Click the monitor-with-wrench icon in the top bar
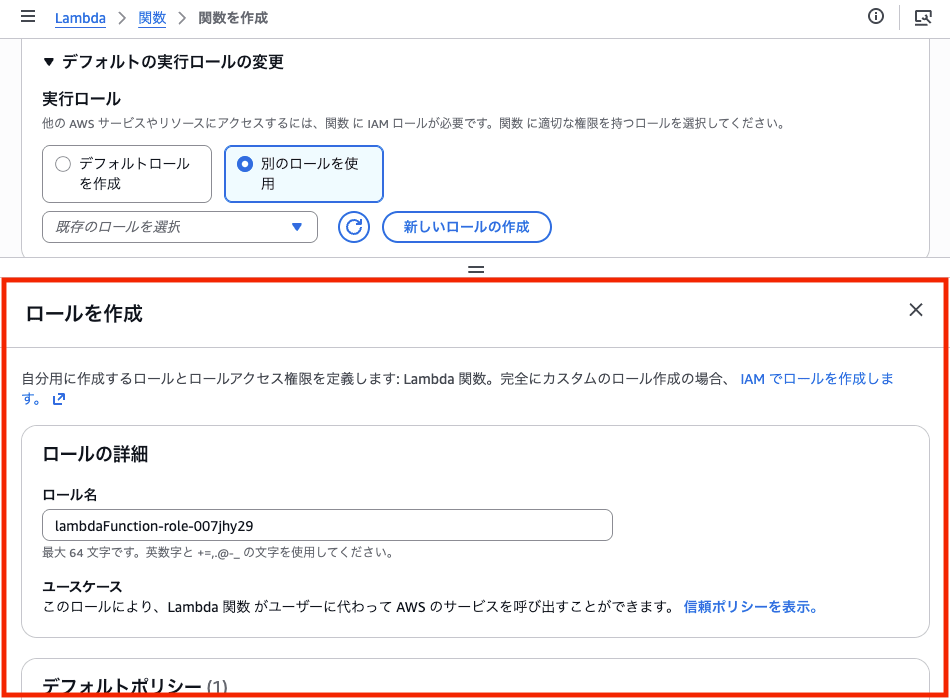 pos(922,17)
